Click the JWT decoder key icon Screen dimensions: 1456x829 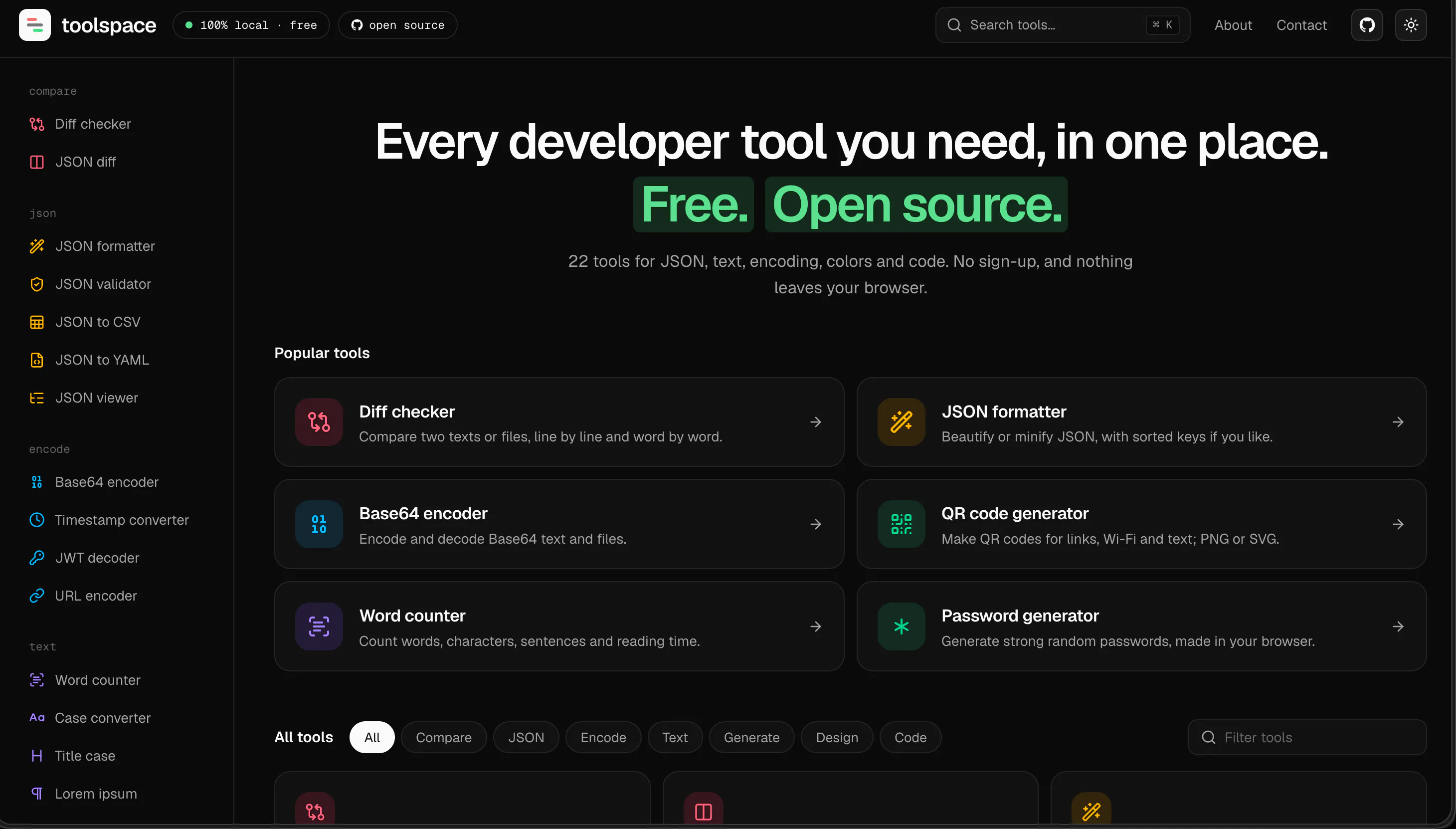click(x=37, y=558)
